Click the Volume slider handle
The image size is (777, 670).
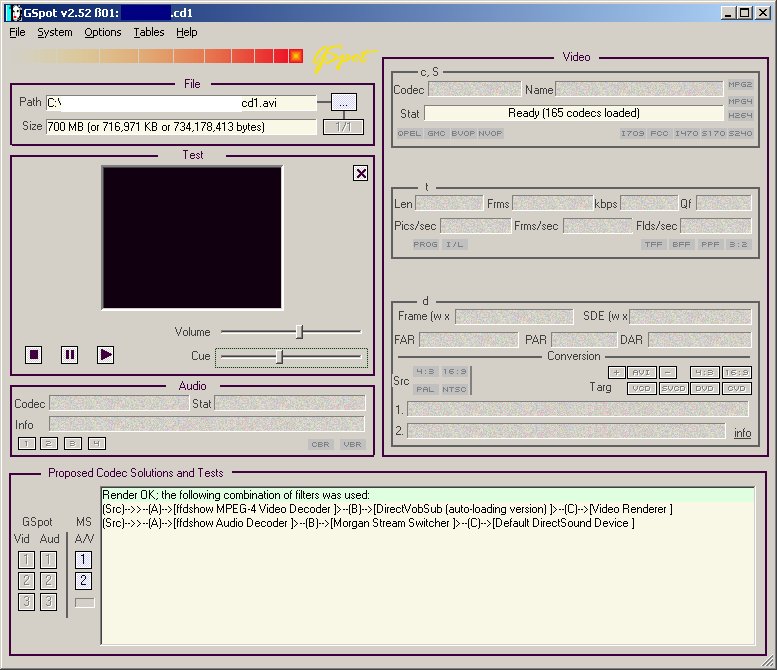[x=299, y=332]
